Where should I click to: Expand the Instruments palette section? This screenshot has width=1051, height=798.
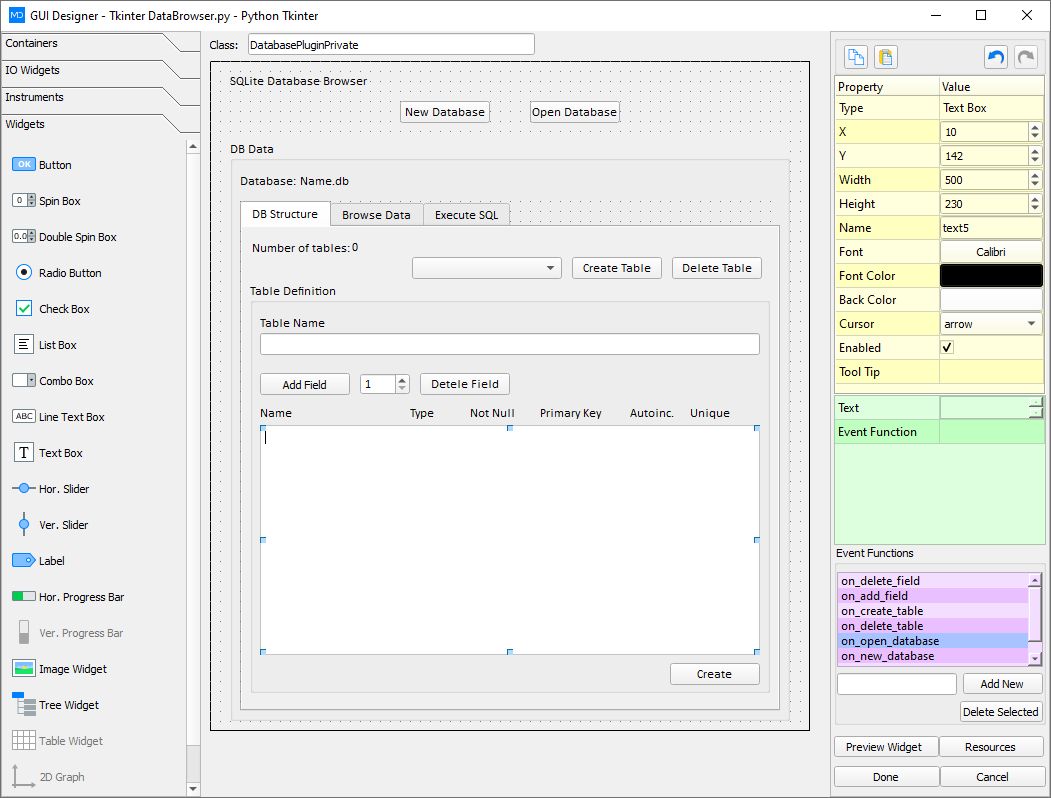92,96
